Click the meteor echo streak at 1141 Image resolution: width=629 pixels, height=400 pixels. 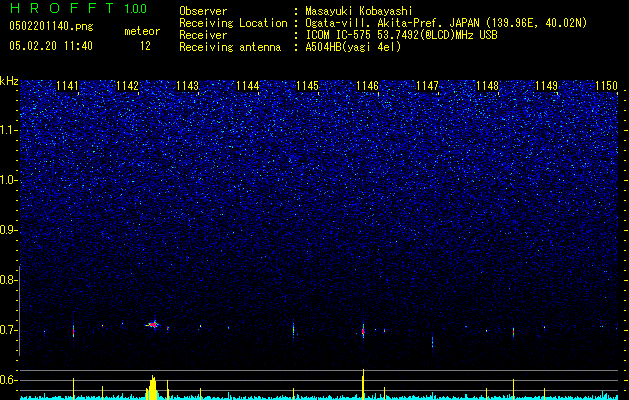tap(73, 331)
